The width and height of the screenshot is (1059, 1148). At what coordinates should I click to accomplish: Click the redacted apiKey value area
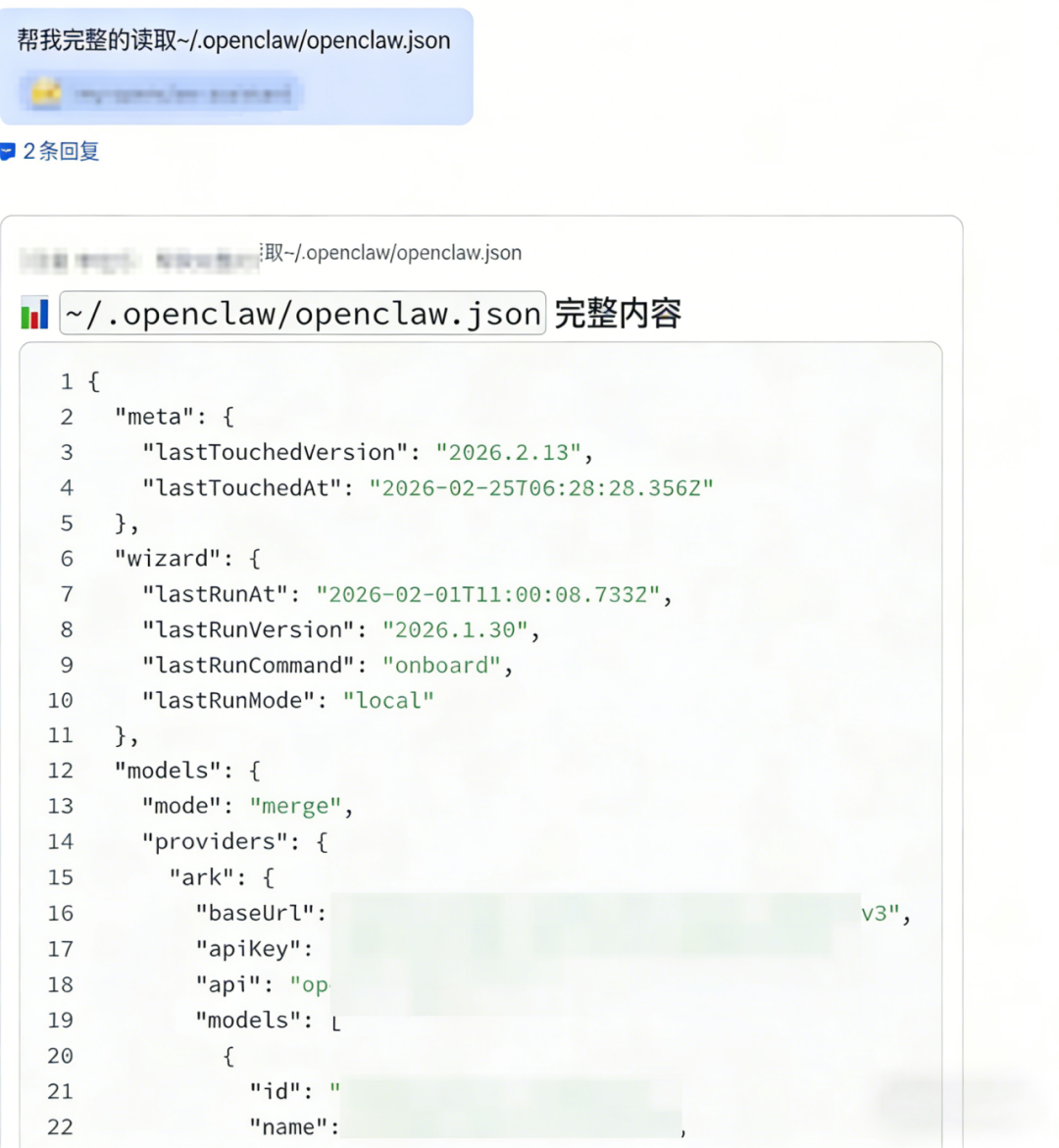click(580, 949)
